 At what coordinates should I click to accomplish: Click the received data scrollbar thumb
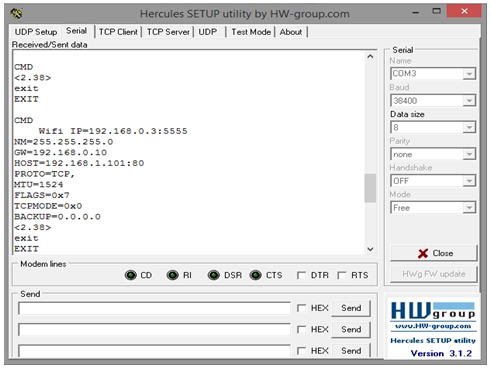pos(370,188)
